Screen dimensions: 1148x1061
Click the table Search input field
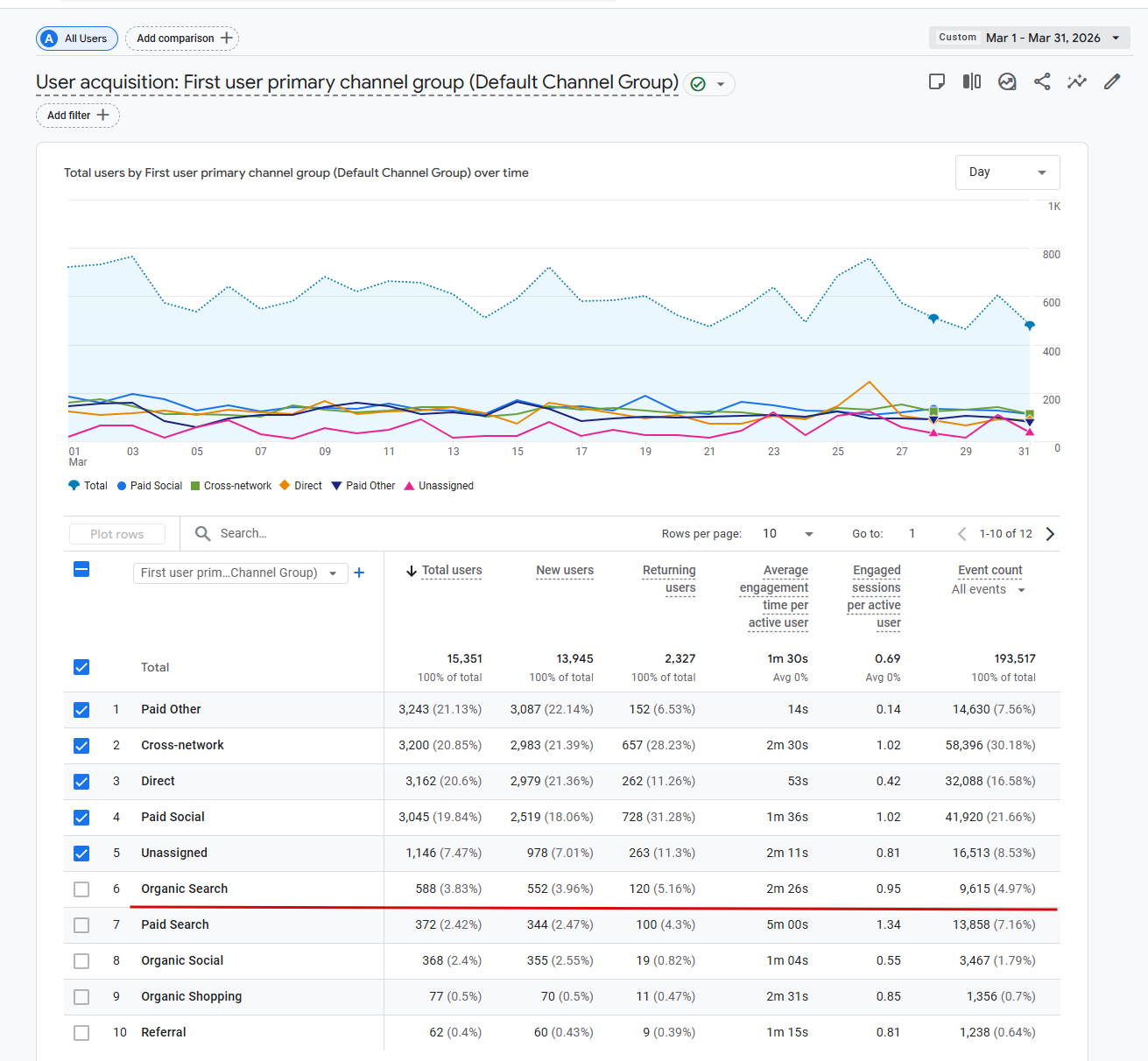(x=350, y=534)
